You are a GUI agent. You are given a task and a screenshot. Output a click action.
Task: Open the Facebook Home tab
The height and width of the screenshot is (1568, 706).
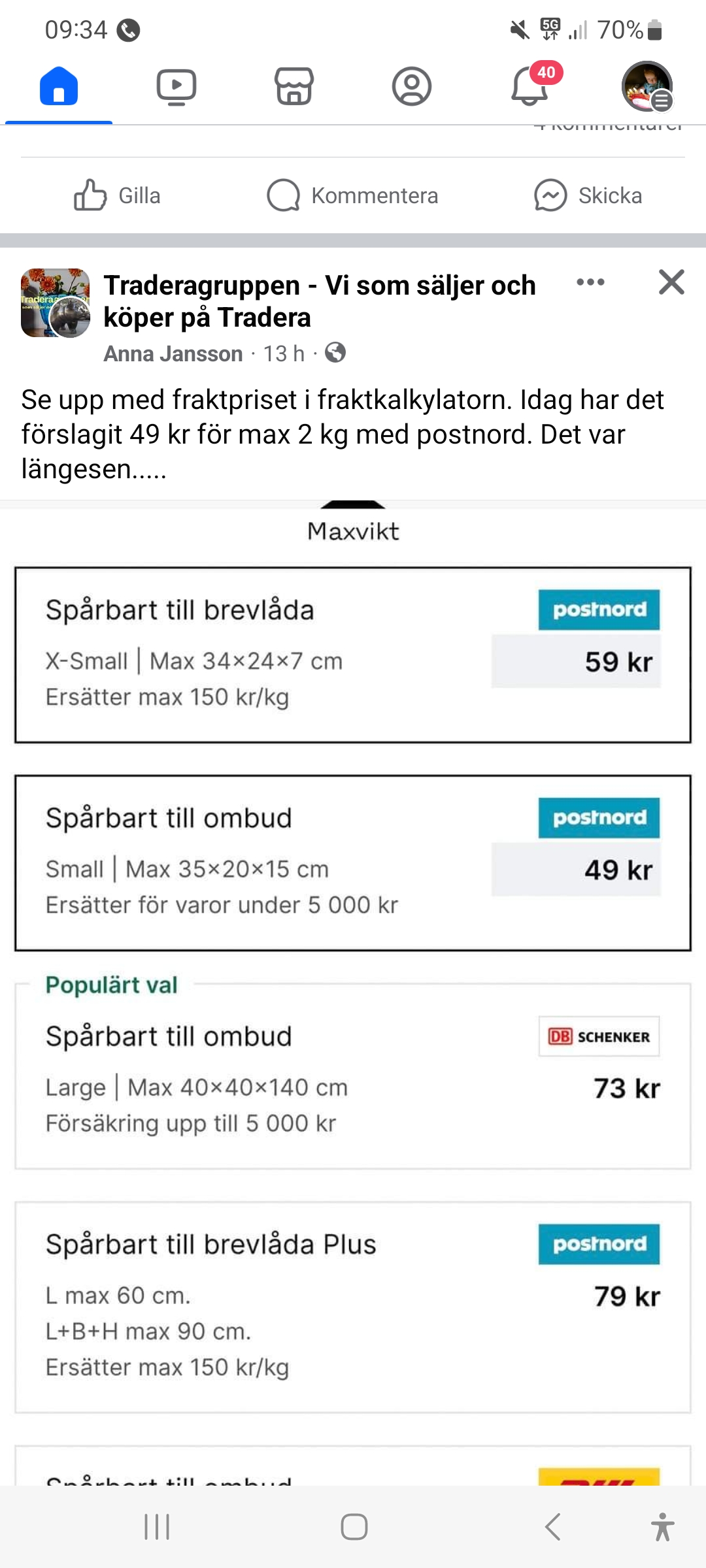pos(59,86)
